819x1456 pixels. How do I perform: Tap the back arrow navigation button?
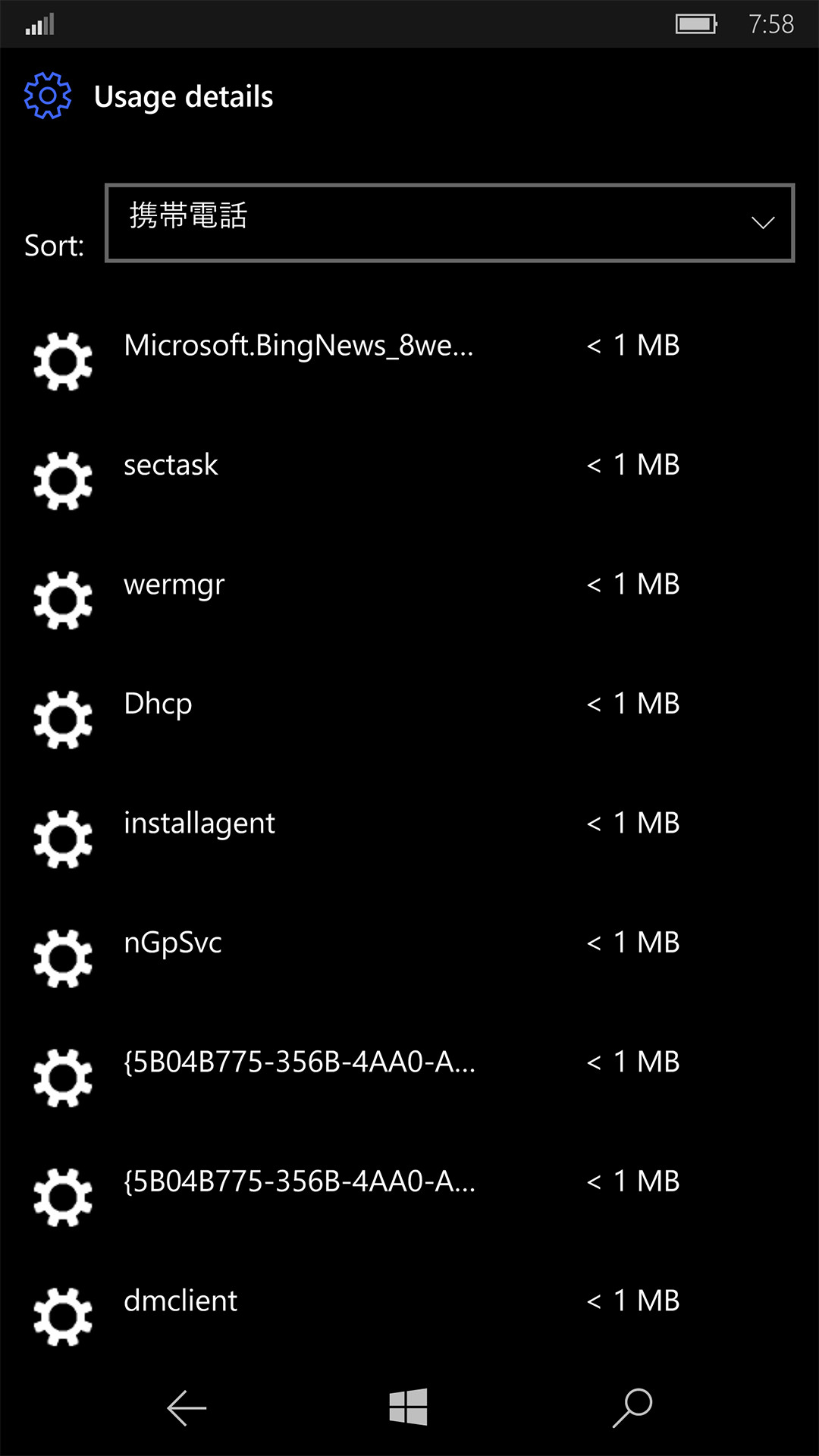coord(187,1408)
